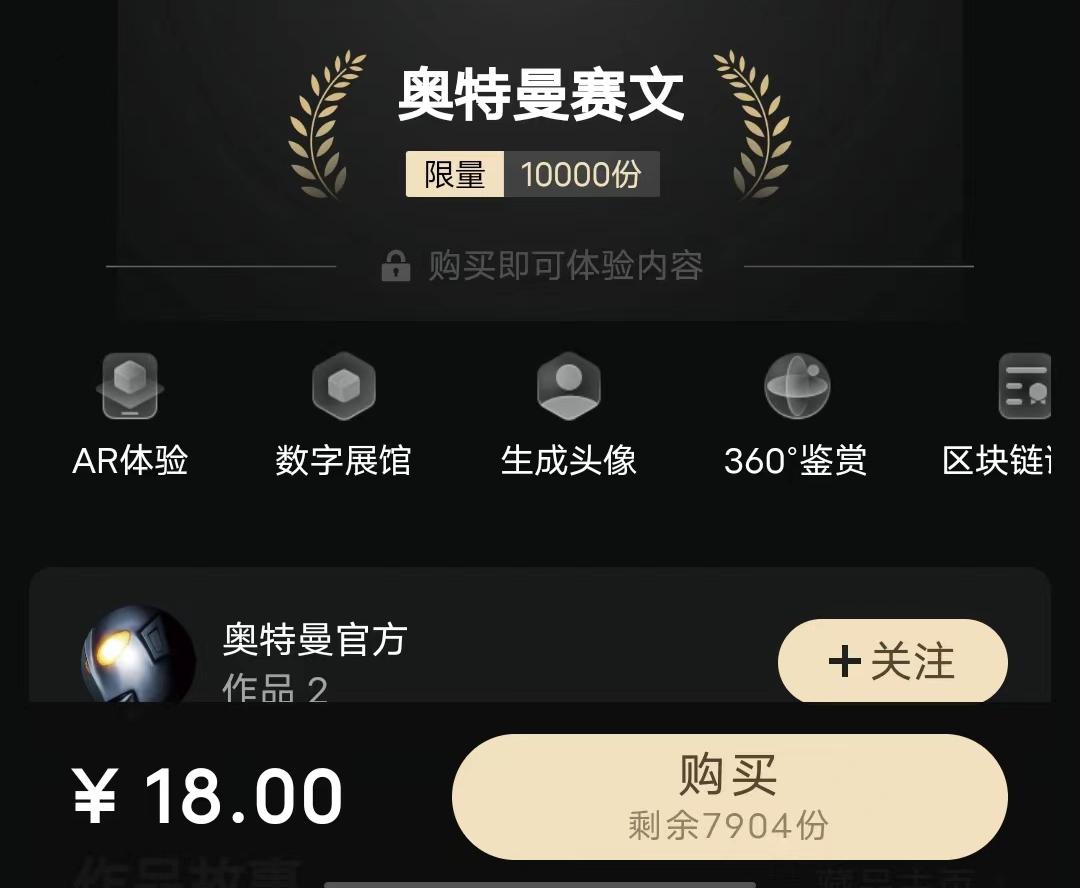Click the 购买 purchase button
Viewport: 1080px width, 888px height.
coord(729,796)
